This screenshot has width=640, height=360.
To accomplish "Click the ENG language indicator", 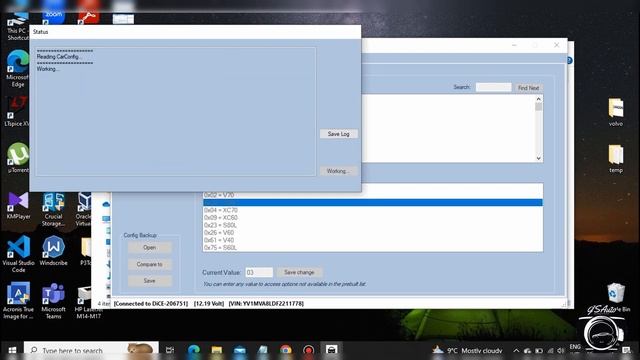I will (575, 347).
